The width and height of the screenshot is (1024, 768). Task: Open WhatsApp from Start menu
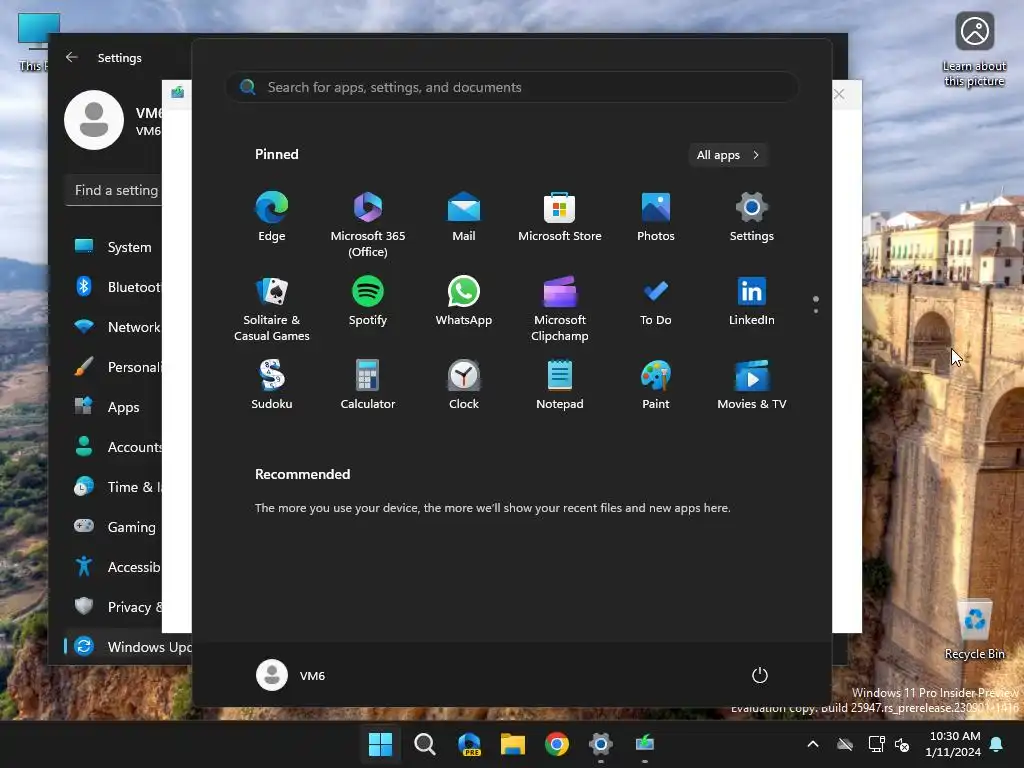click(464, 301)
